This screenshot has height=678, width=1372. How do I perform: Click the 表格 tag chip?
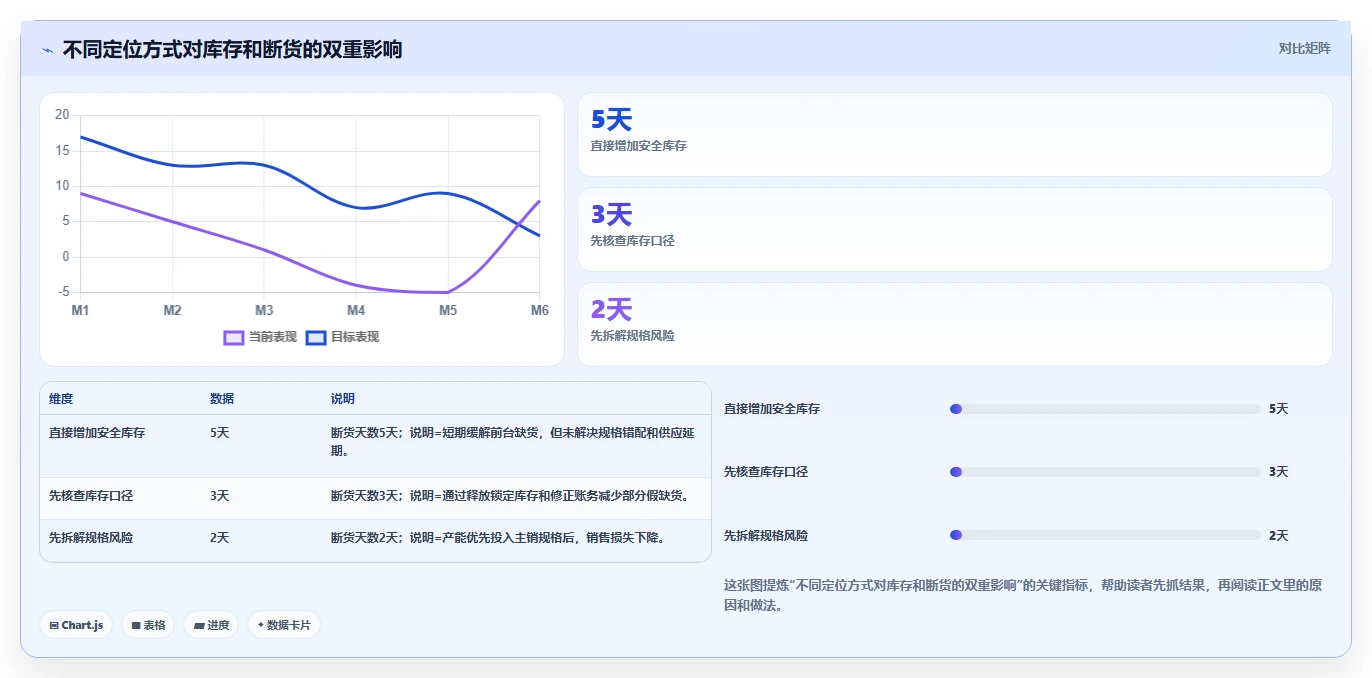(148, 625)
